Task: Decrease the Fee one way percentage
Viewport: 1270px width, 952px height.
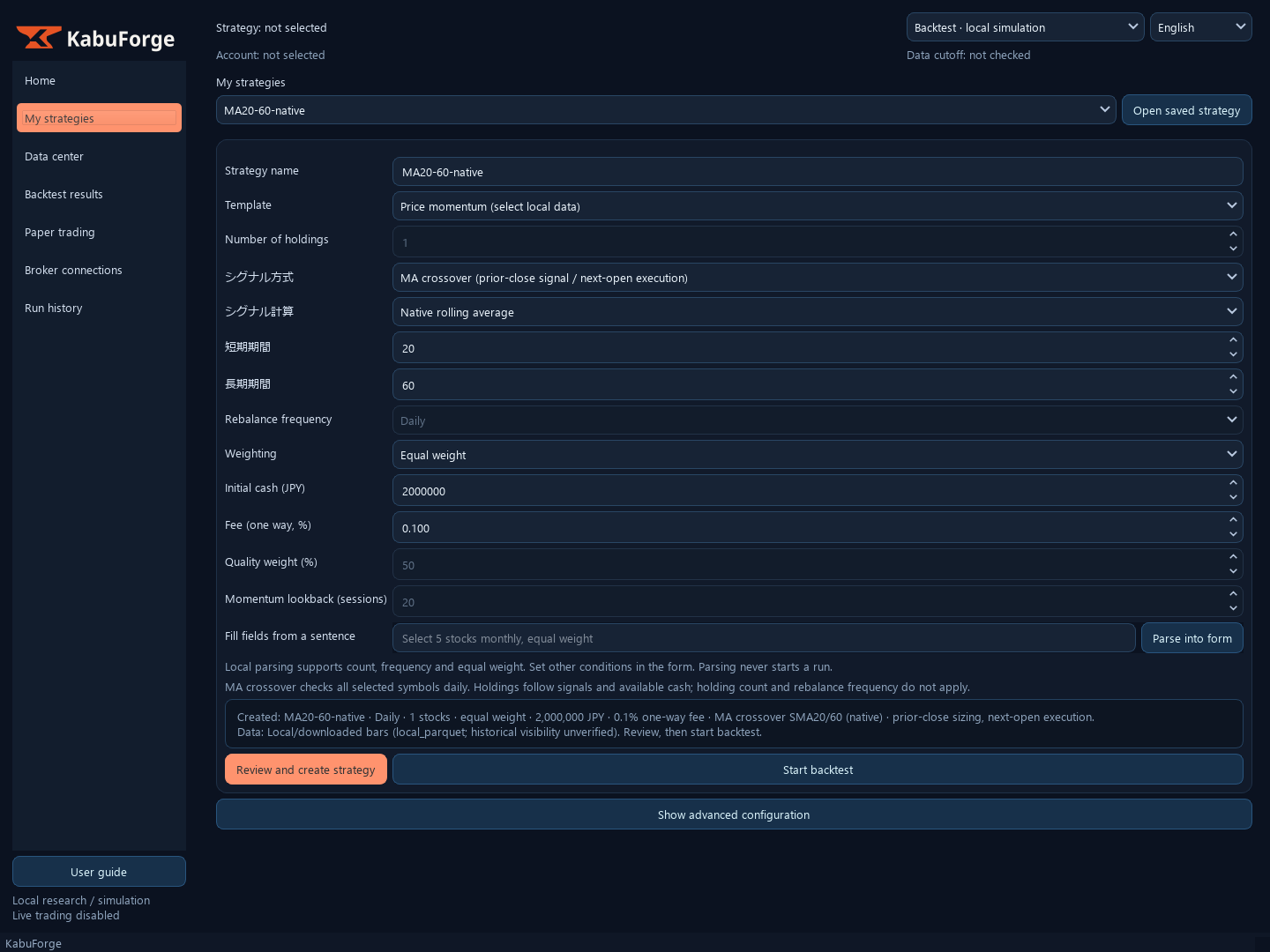Action: coord(1233,534)
